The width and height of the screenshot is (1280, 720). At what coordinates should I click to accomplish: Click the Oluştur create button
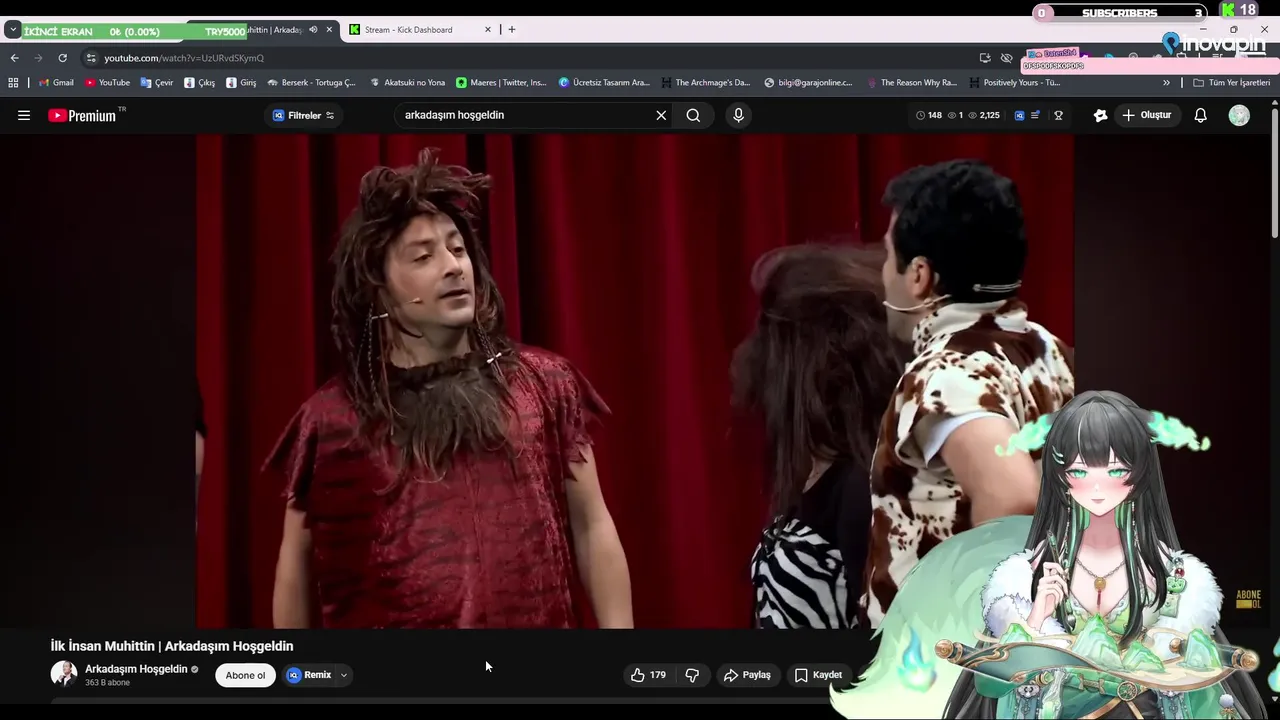[x=1146, y=115]
